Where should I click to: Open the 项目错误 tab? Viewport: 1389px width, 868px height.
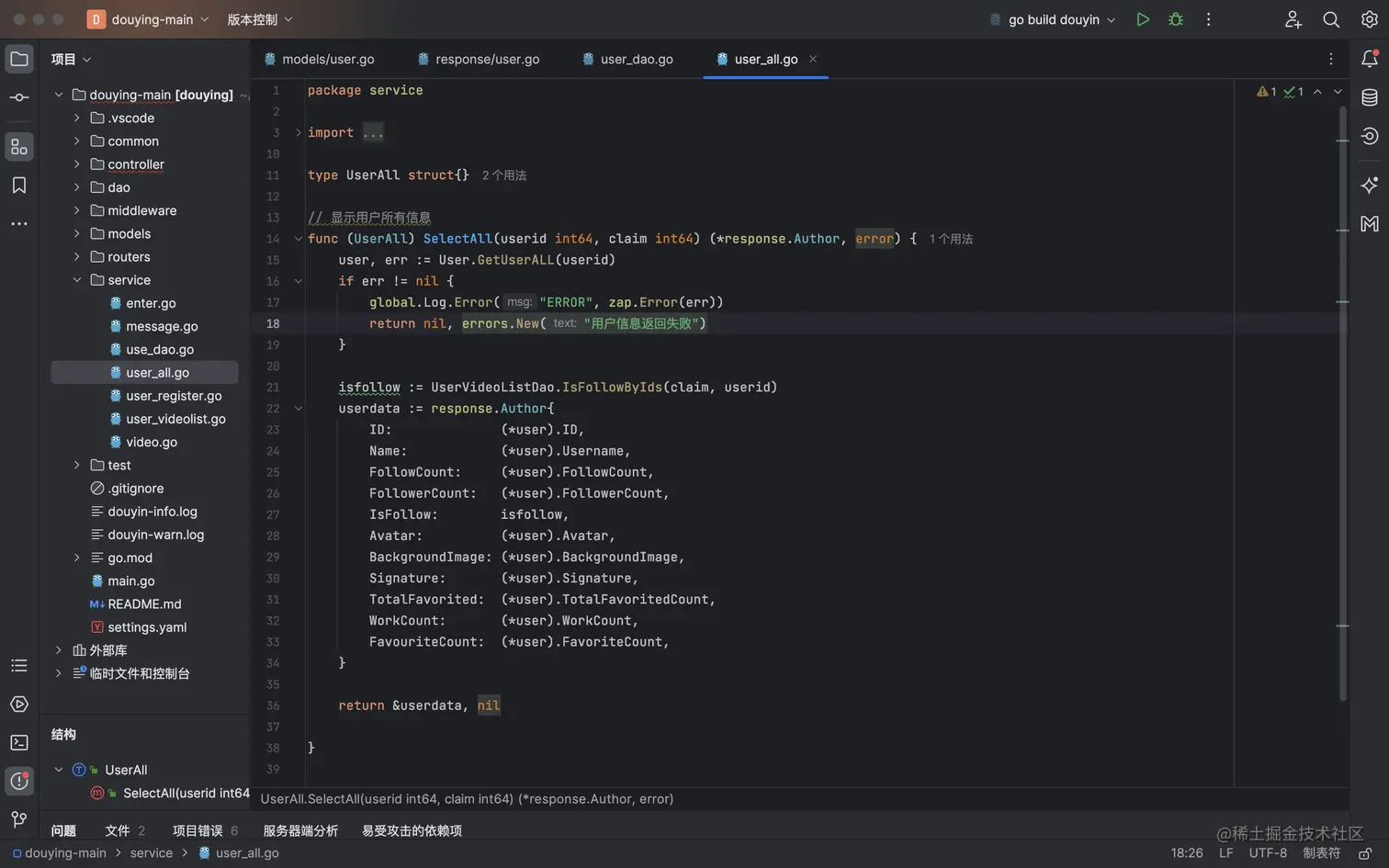tap(206, 830)
